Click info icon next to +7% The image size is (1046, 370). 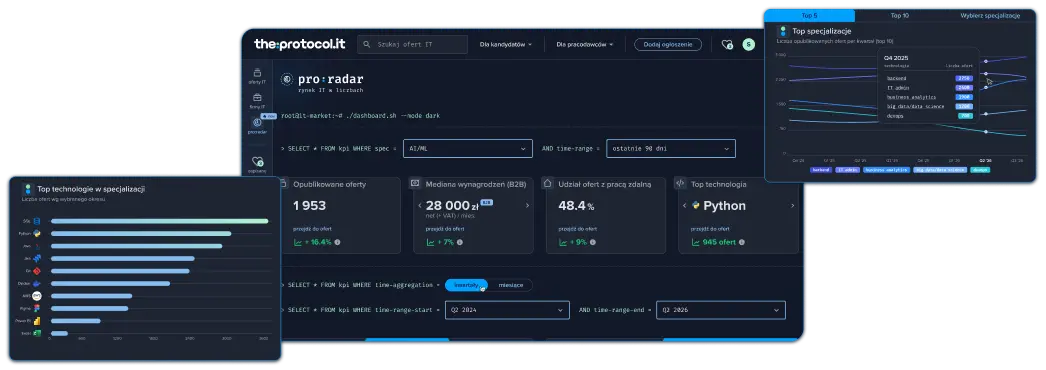(x=460, y=242)
